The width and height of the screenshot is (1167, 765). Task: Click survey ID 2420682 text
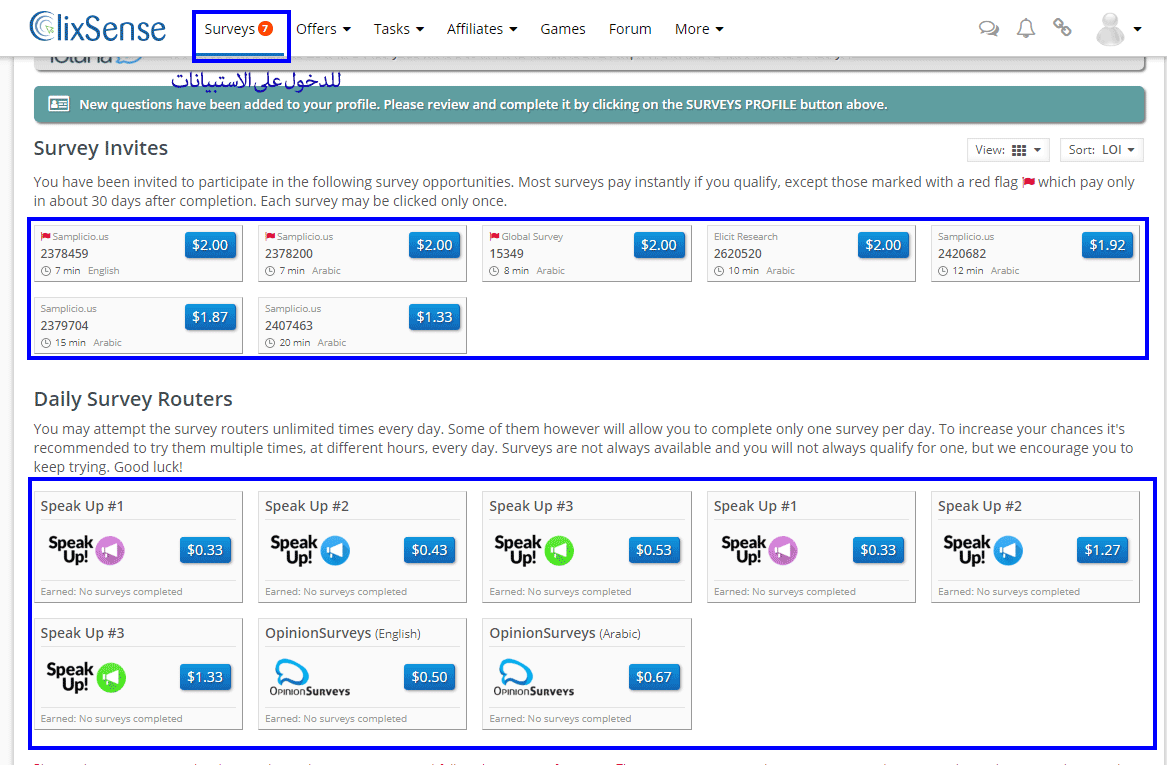click(x=962, y=254)
